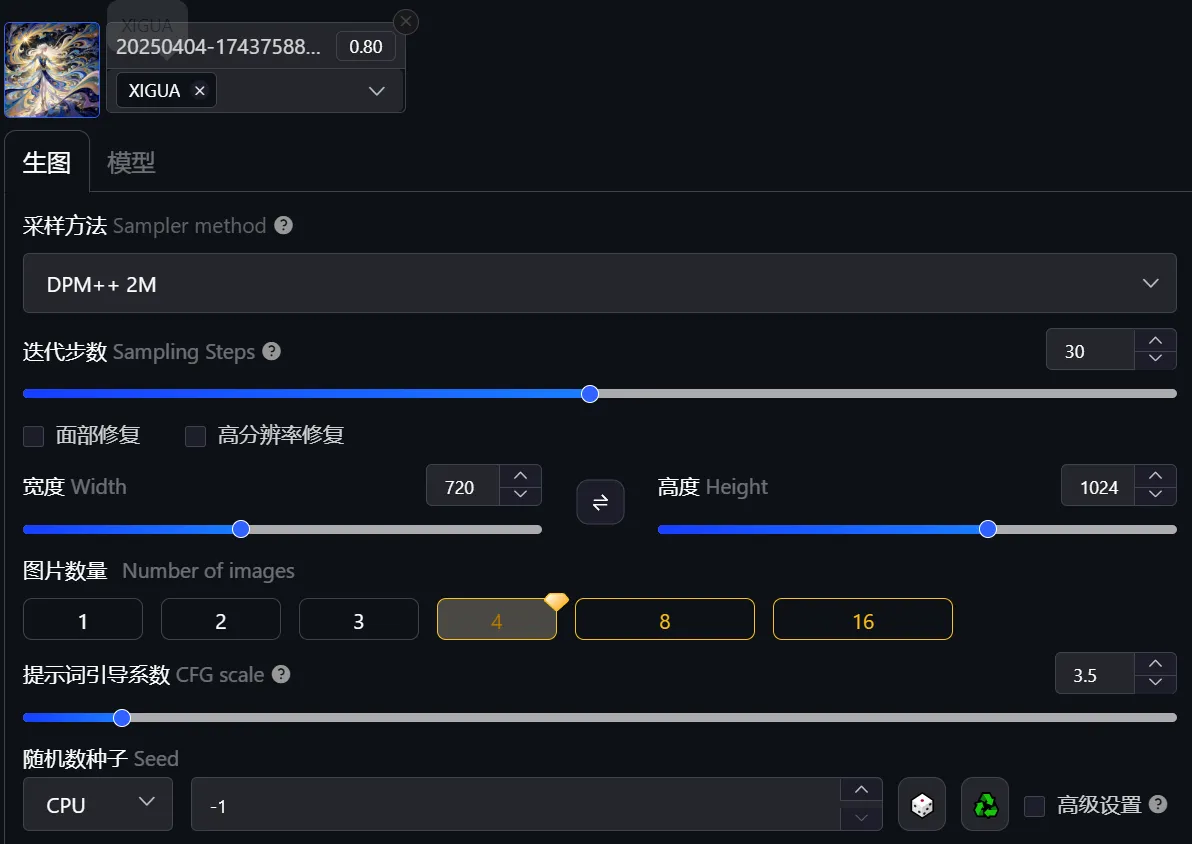1192x844 pixels.
Task: Expand the XIGUA trigger word dropdown
Action: pos(376,91)
